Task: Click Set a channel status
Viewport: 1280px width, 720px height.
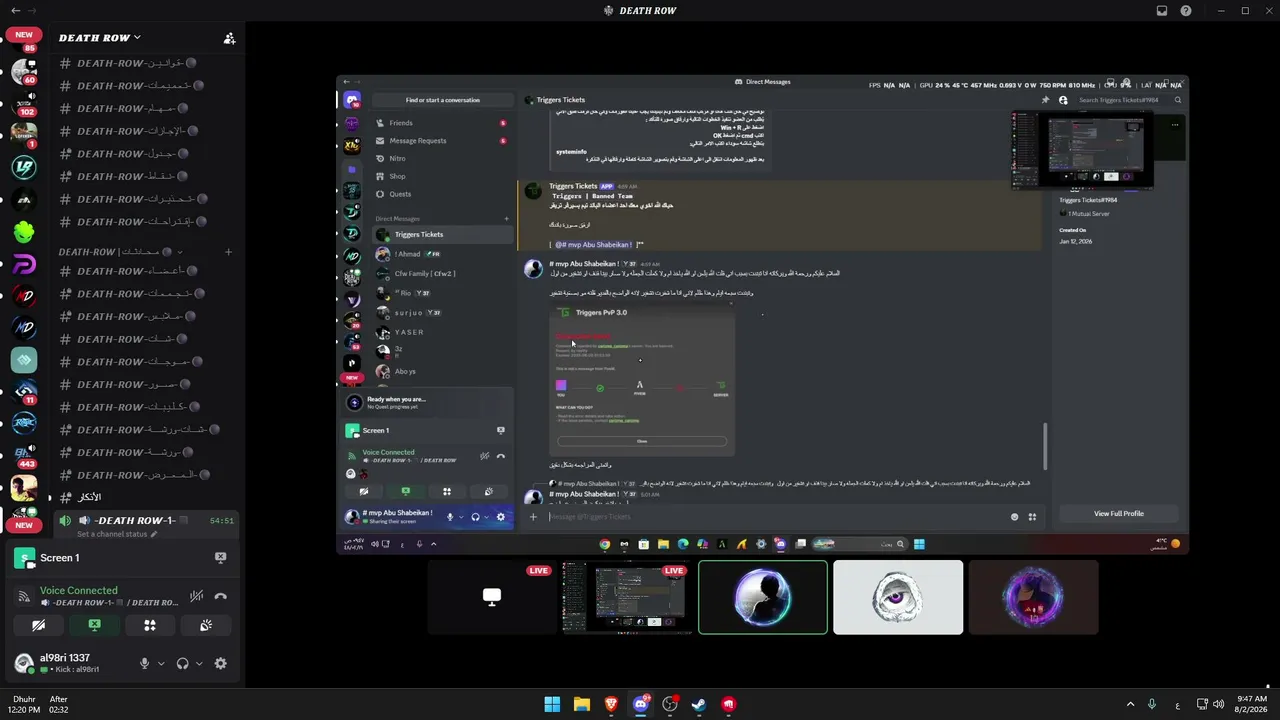Action: pos(117,534)
